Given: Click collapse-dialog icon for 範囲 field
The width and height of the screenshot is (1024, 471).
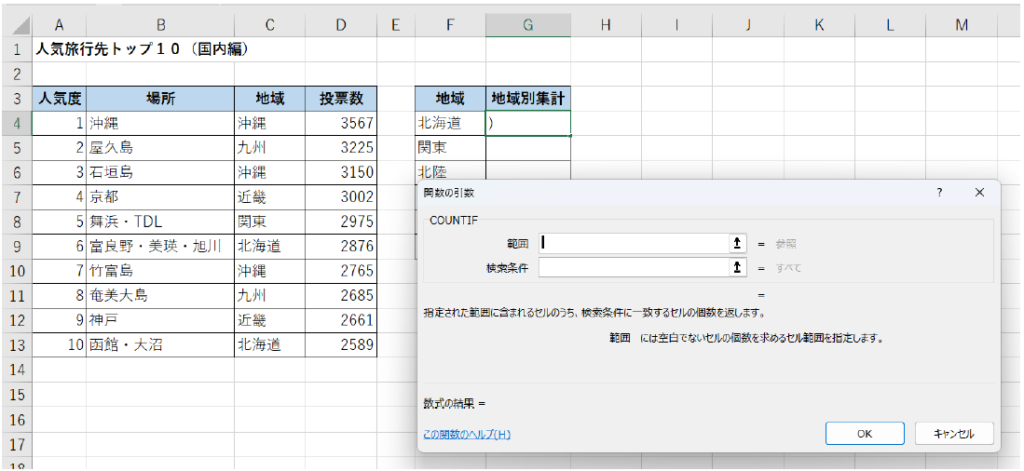Looking at the screenshot, I should [737, 242].
